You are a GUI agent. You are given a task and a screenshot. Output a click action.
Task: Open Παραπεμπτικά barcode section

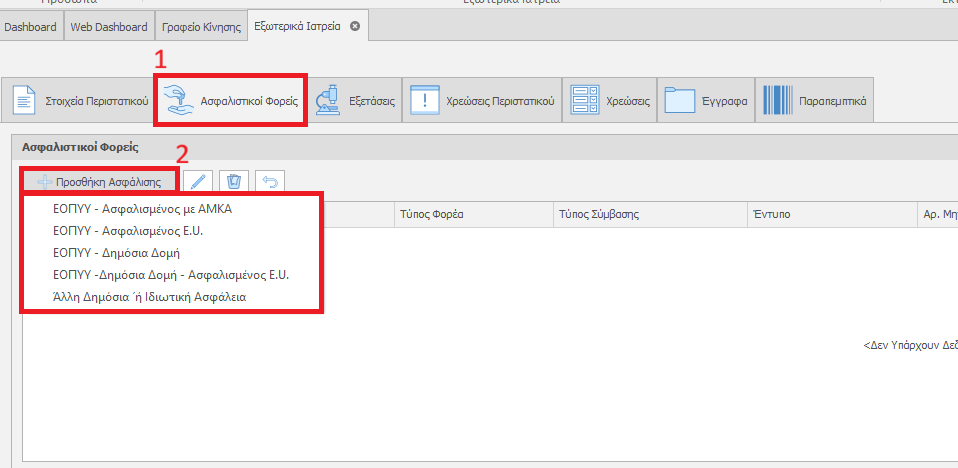pyautogui.click(x=817, y=101)
